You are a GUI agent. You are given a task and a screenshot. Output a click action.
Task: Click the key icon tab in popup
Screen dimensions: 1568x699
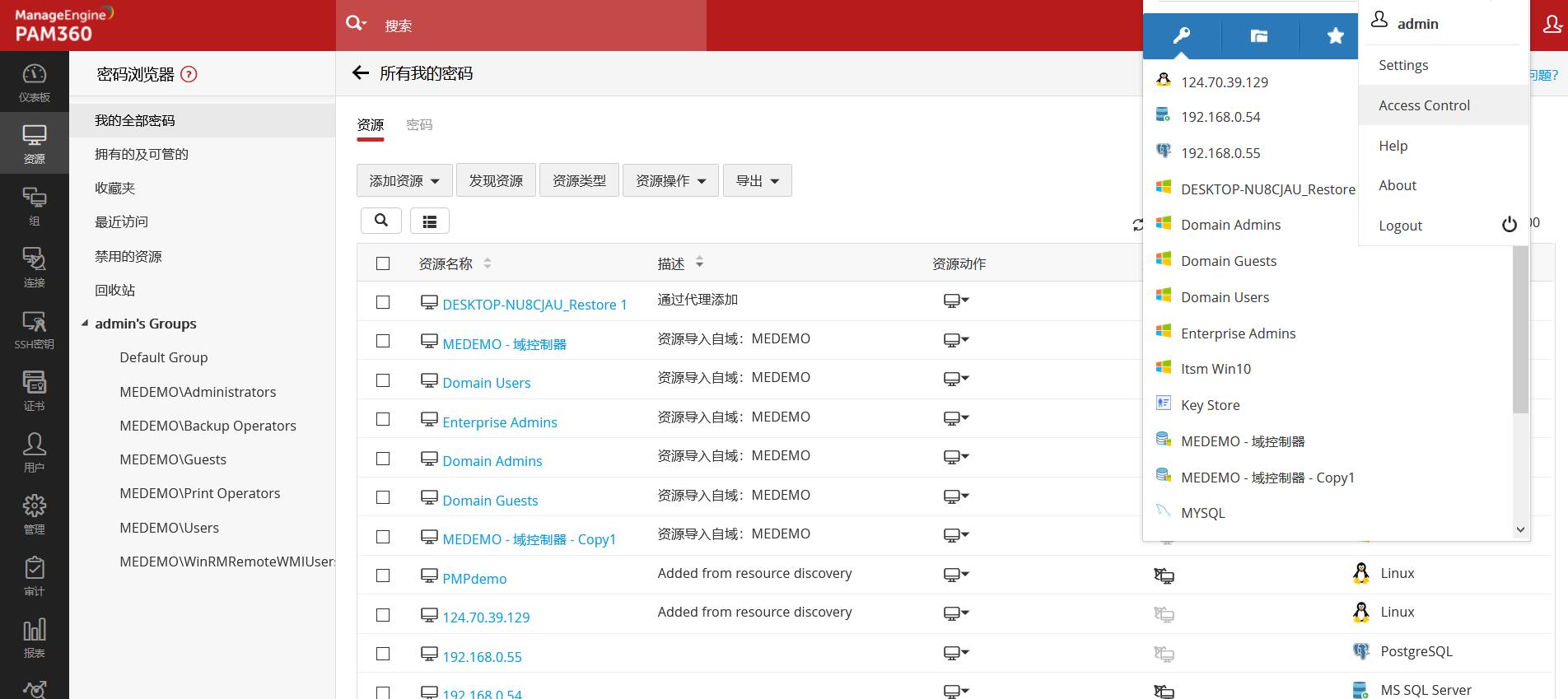pyautogui.click(x=1182, y=36)
